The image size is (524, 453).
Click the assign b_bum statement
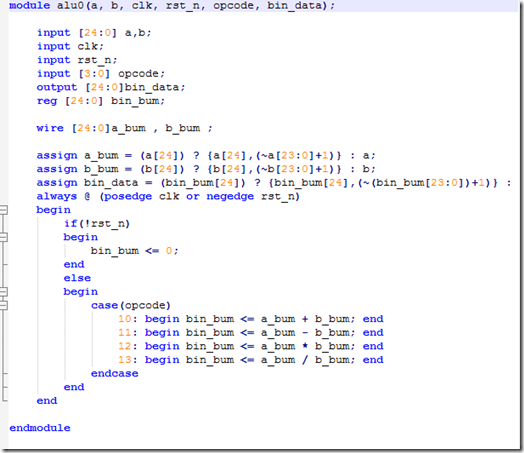click(206, 169)
